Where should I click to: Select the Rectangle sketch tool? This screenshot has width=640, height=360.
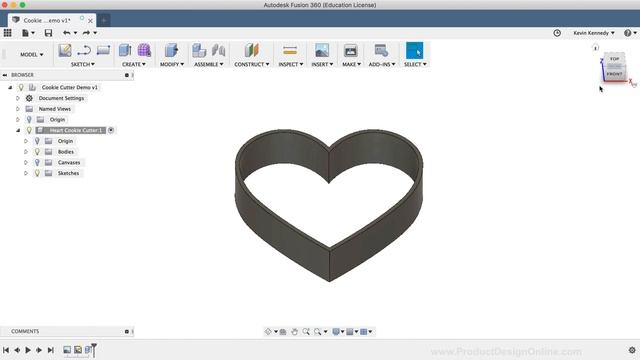coord(103,50)
